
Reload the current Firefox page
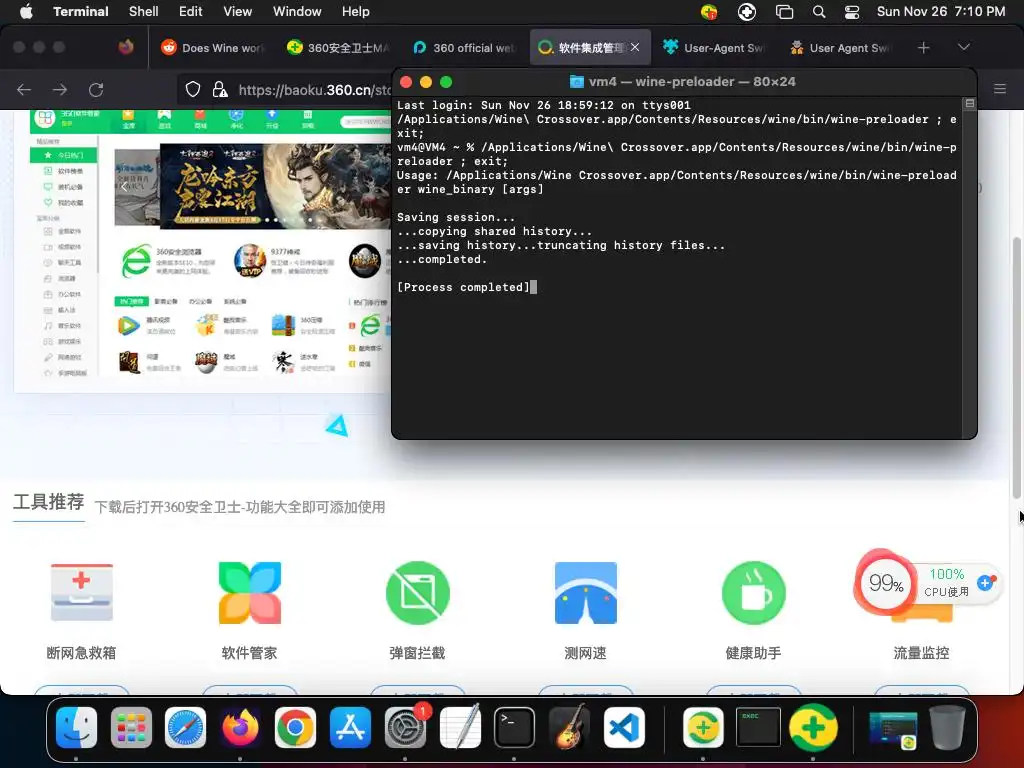[96, 89]
